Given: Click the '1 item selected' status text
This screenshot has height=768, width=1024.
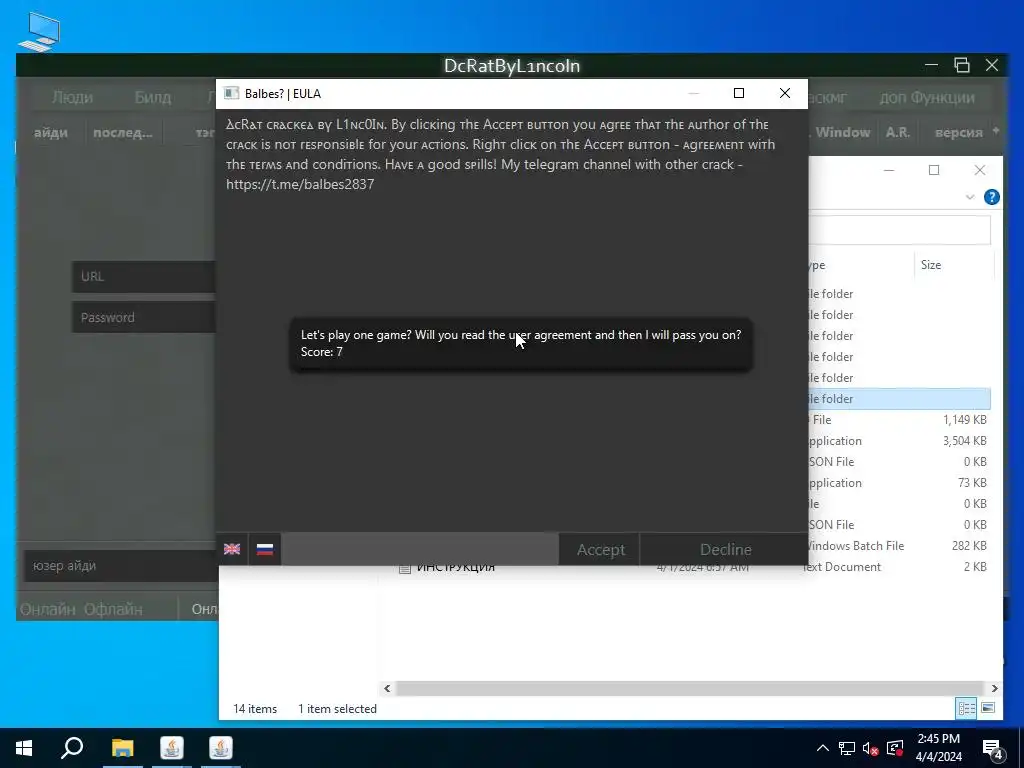Looking at the screenshot, I should click(338, 709).
